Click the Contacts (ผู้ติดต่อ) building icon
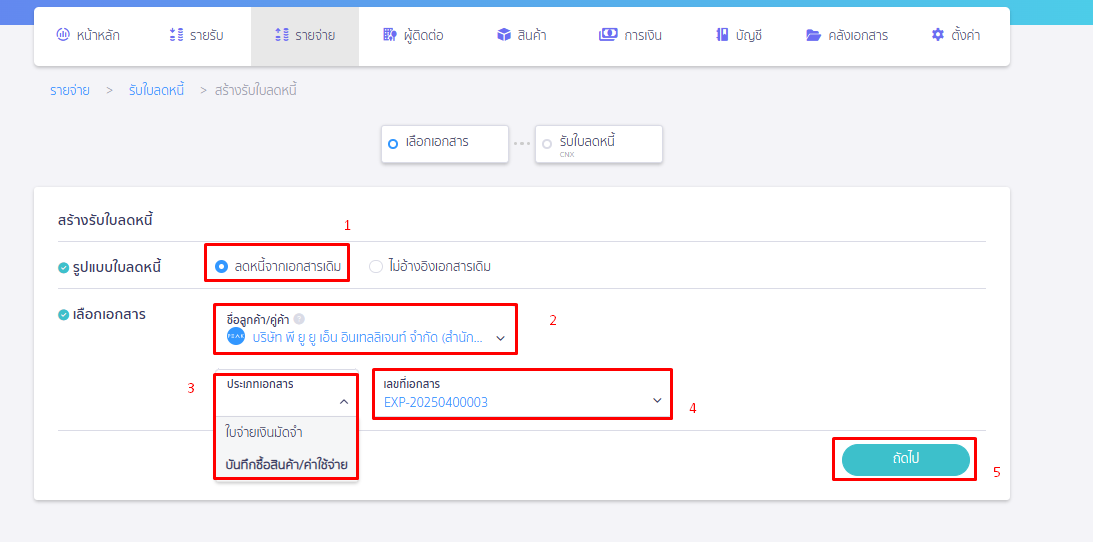This screenshot has height=542, width=1093. [x=390, y=35]
